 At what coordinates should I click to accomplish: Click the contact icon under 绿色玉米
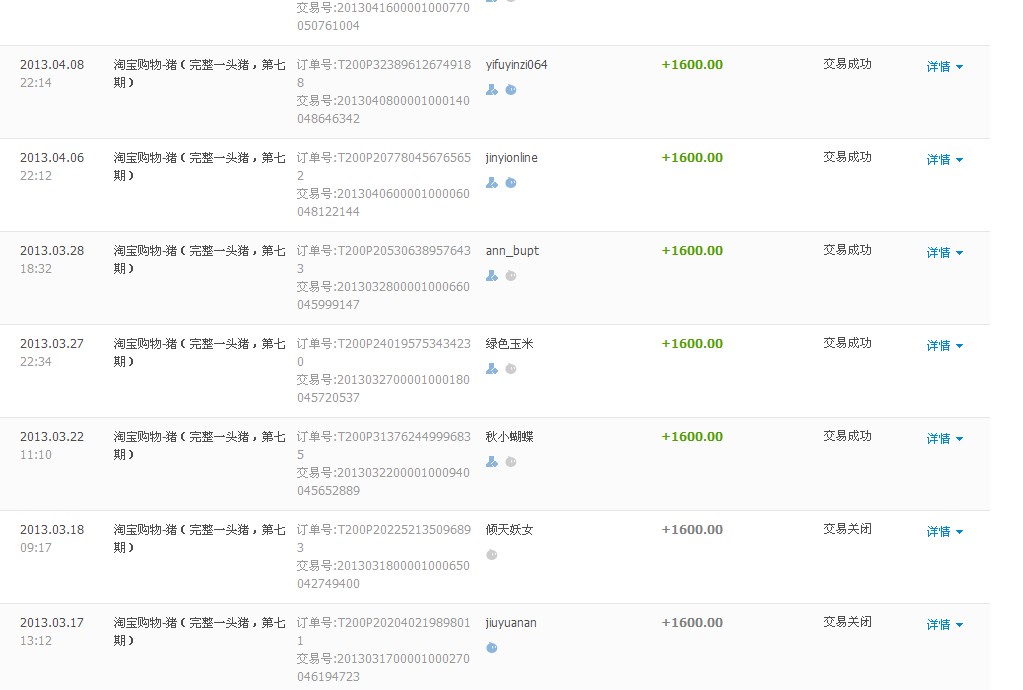click(x=491, y=369)
